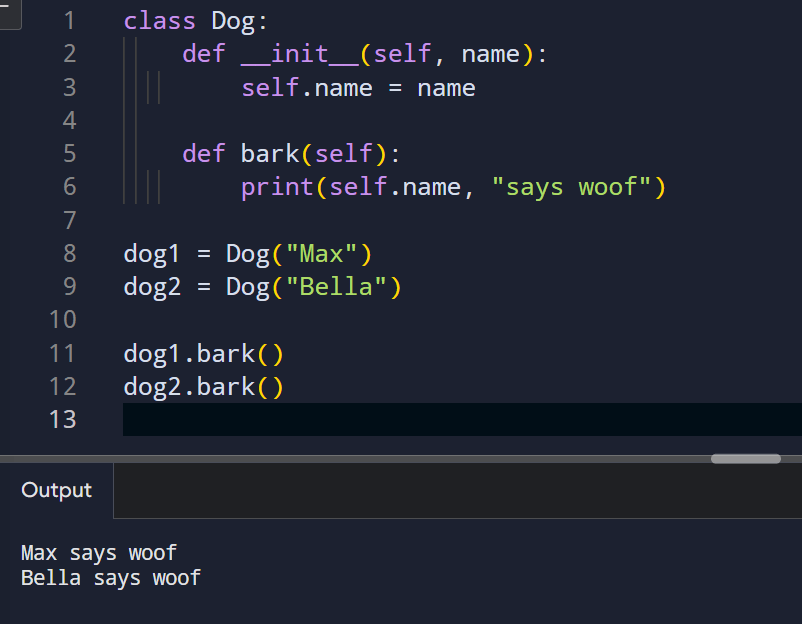Screen dimensions: 802x624
Task: Click the "says woof" string in print
Action: tap(577, 186)
